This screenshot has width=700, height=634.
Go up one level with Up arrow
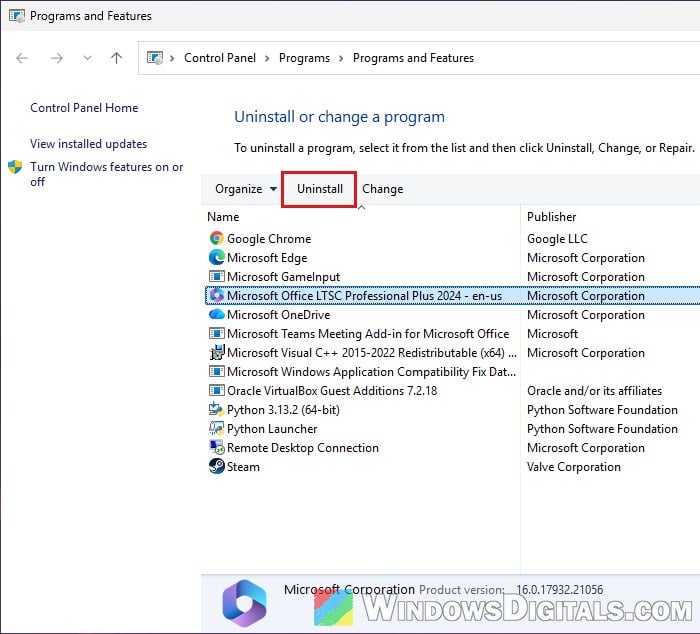[x=117, y=58]
